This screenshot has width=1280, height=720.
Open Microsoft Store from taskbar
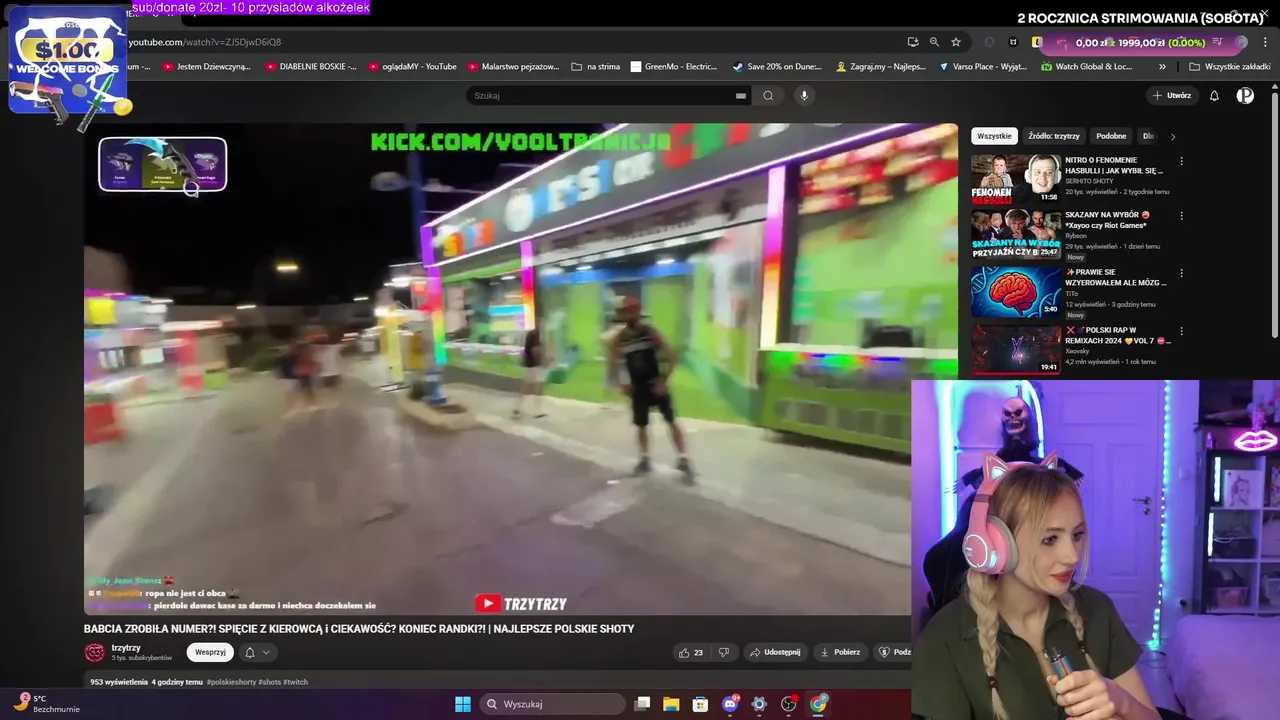pyautogui.click(x=700, y=704)
